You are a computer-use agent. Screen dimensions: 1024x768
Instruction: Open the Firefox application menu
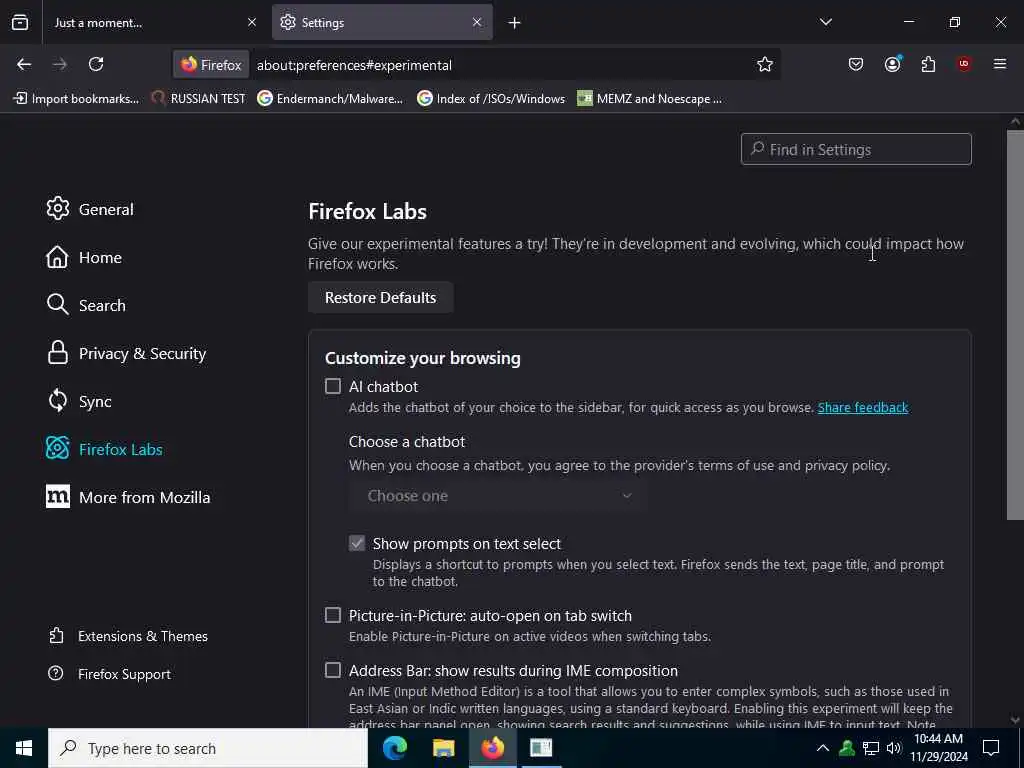click(1000, 64)
